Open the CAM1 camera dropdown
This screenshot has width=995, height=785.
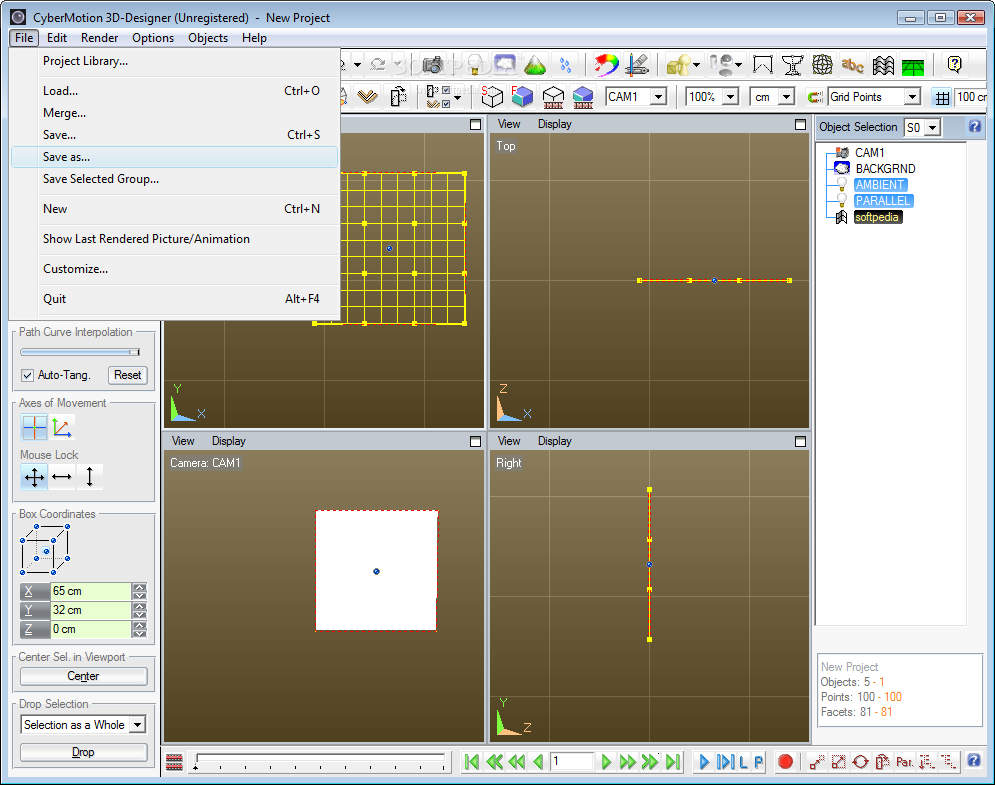[x=659, y=97]
